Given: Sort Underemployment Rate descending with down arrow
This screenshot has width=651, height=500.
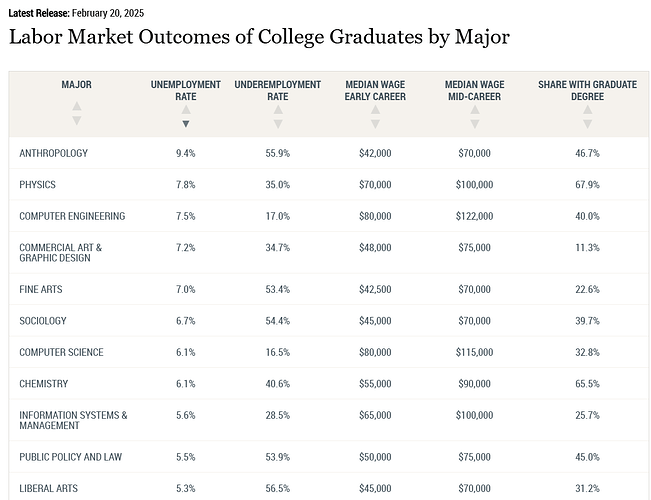Looking at the screenshot, I should point(278,124).
